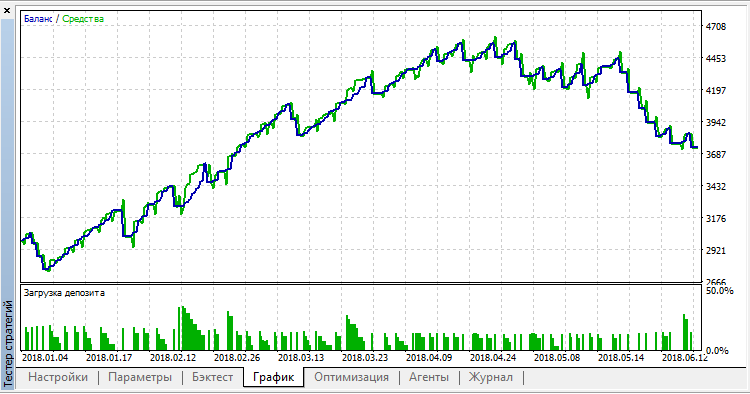Screen dimensions: 750x394
Task: Click the Баланс legend label
Action: coord(38,19)
